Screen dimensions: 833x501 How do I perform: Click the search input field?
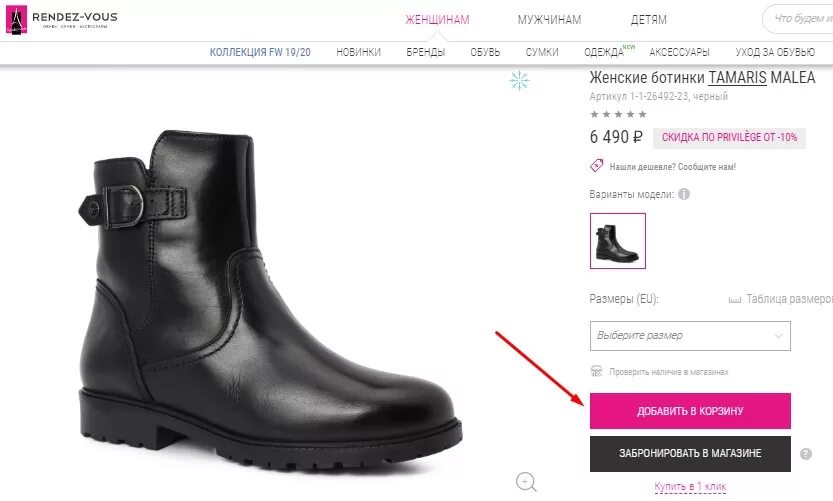coord(798,19)
